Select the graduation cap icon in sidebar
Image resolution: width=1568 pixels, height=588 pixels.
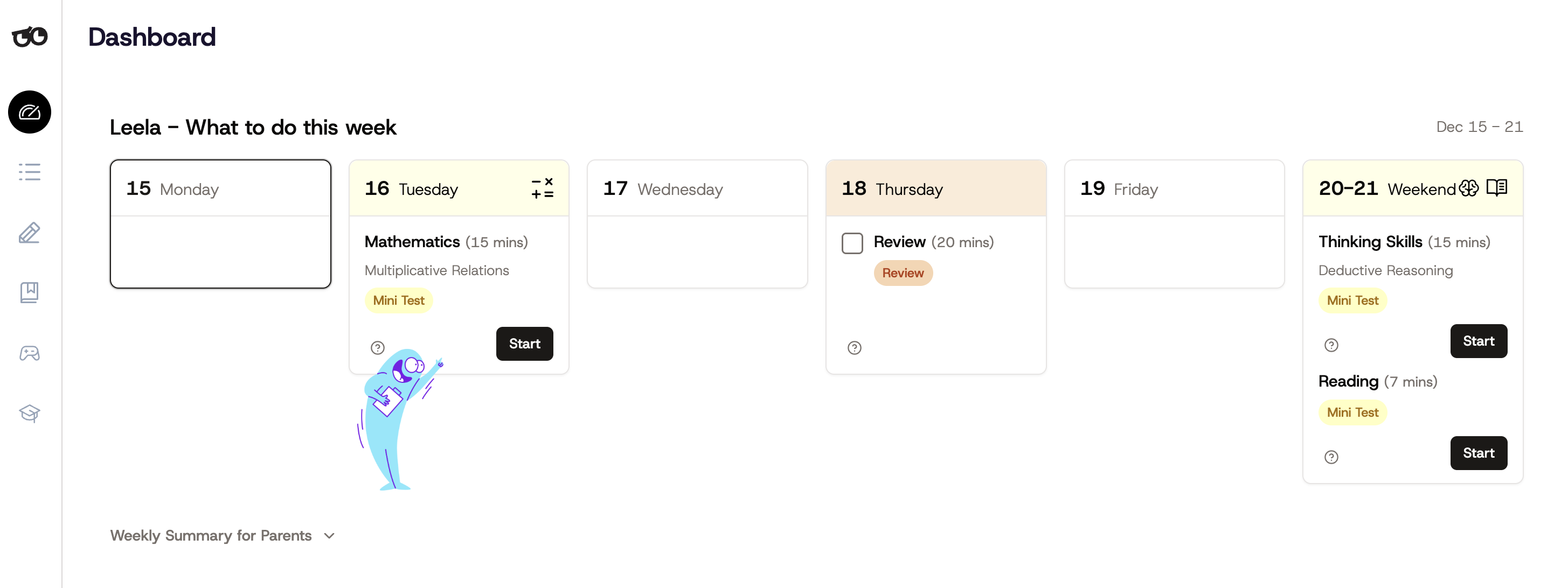(29, 414)
